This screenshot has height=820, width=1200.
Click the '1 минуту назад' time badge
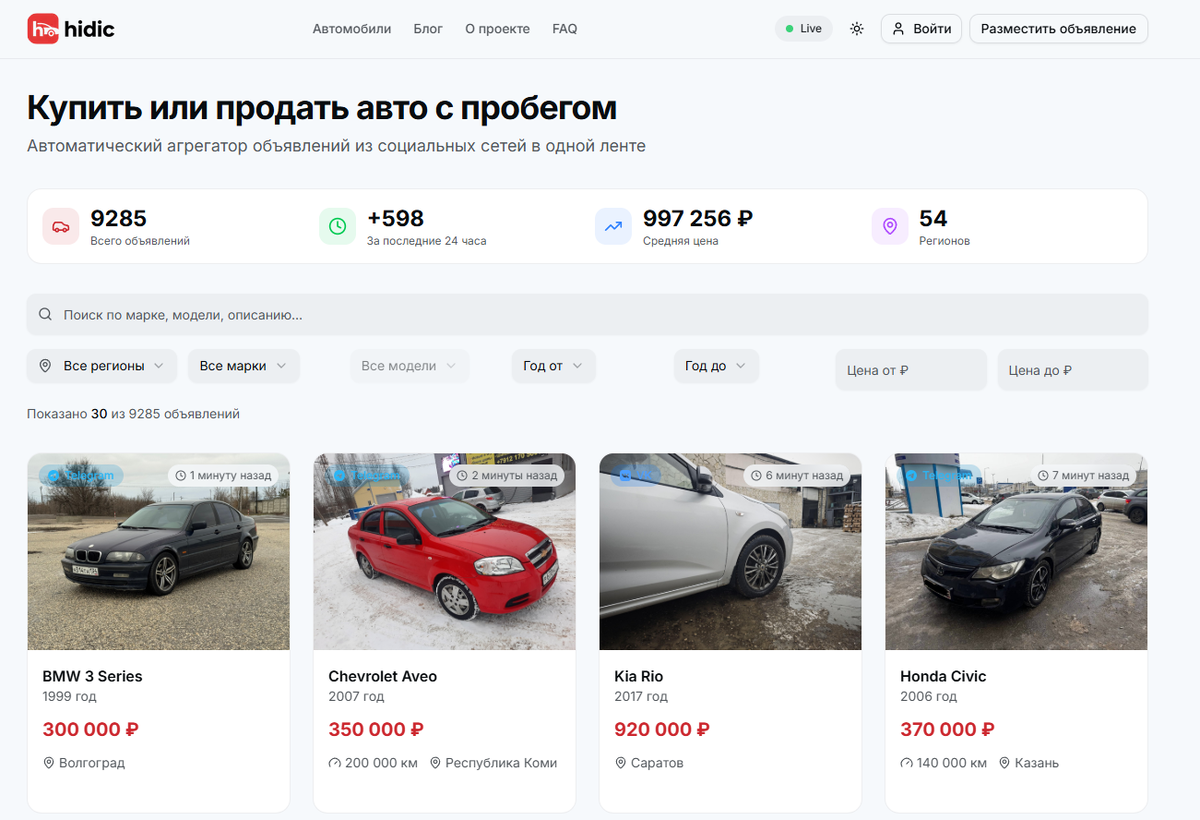tap(223, 475)
